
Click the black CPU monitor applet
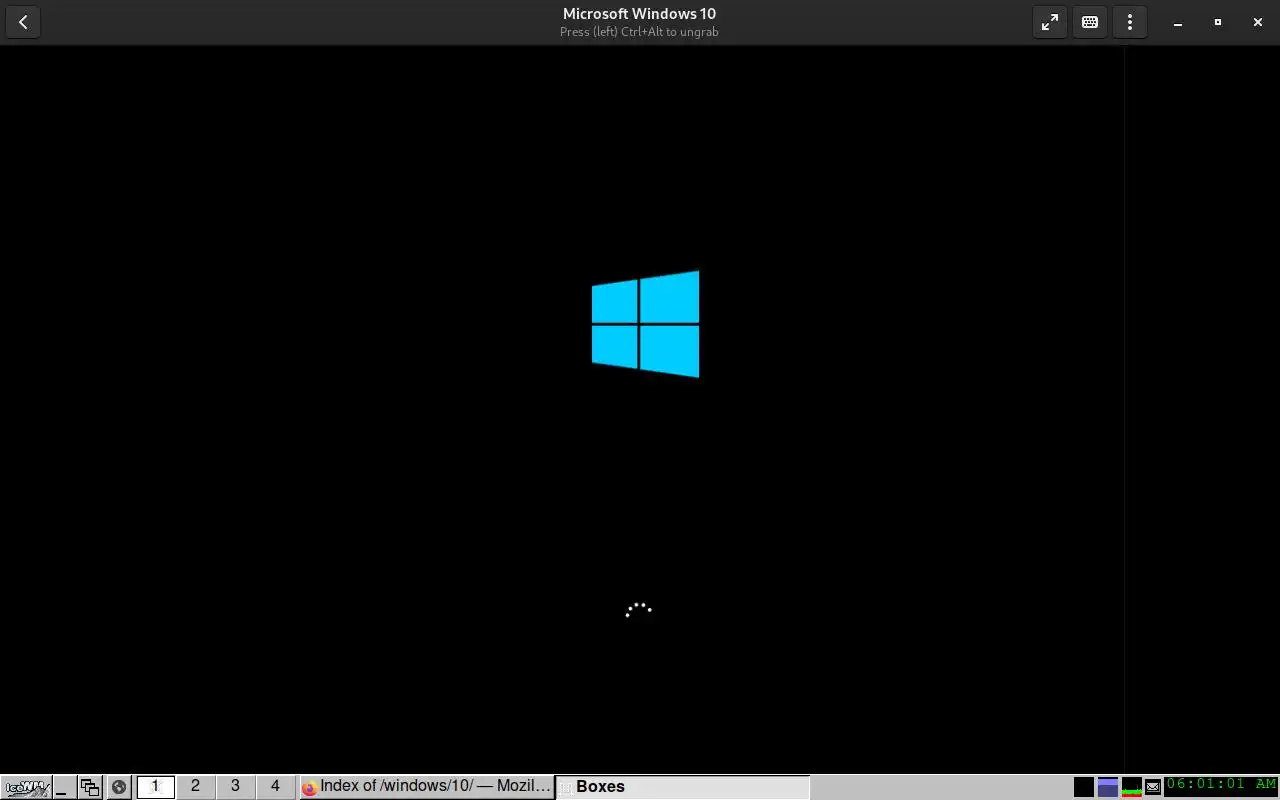(1083, 787)
